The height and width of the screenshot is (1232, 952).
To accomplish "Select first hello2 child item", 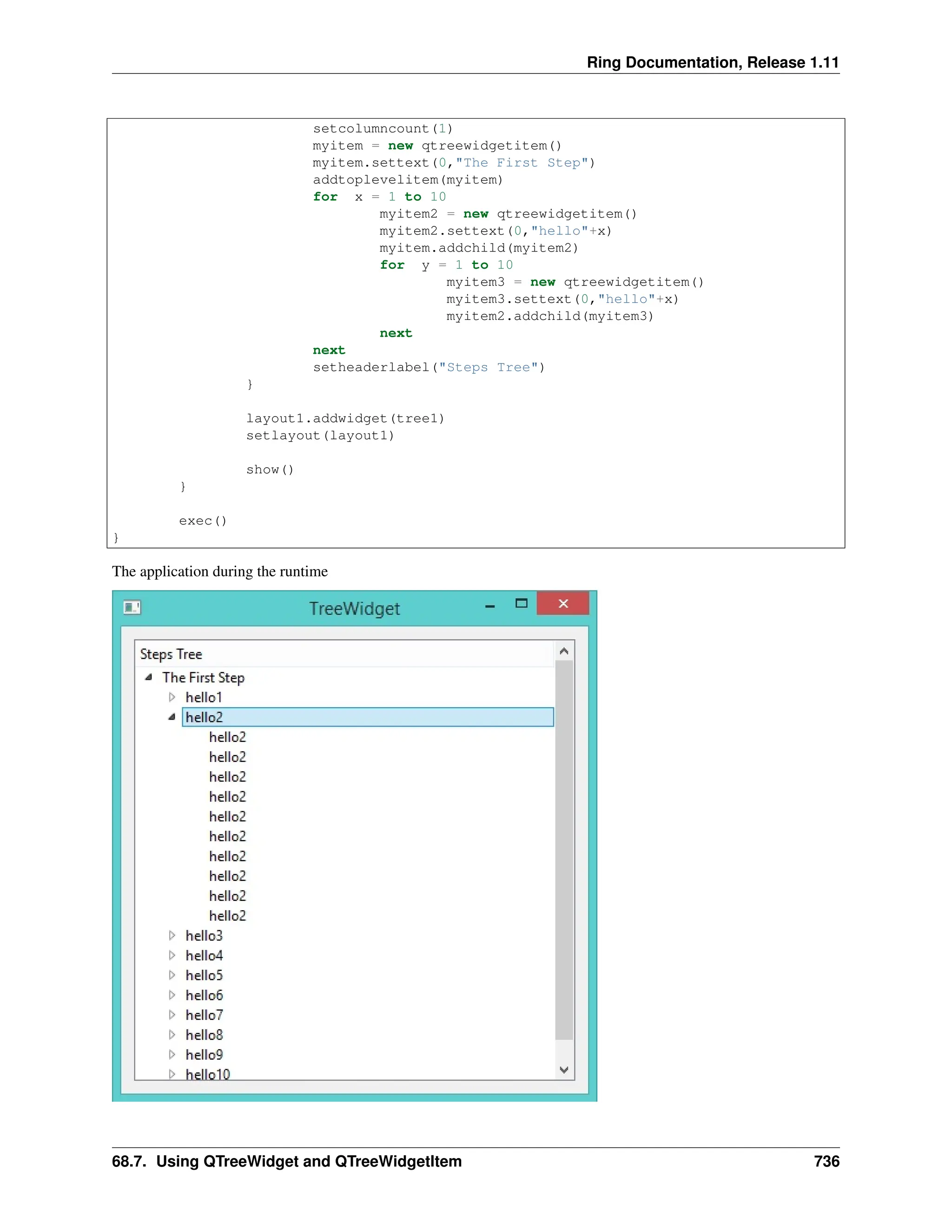I will (227, 737).
